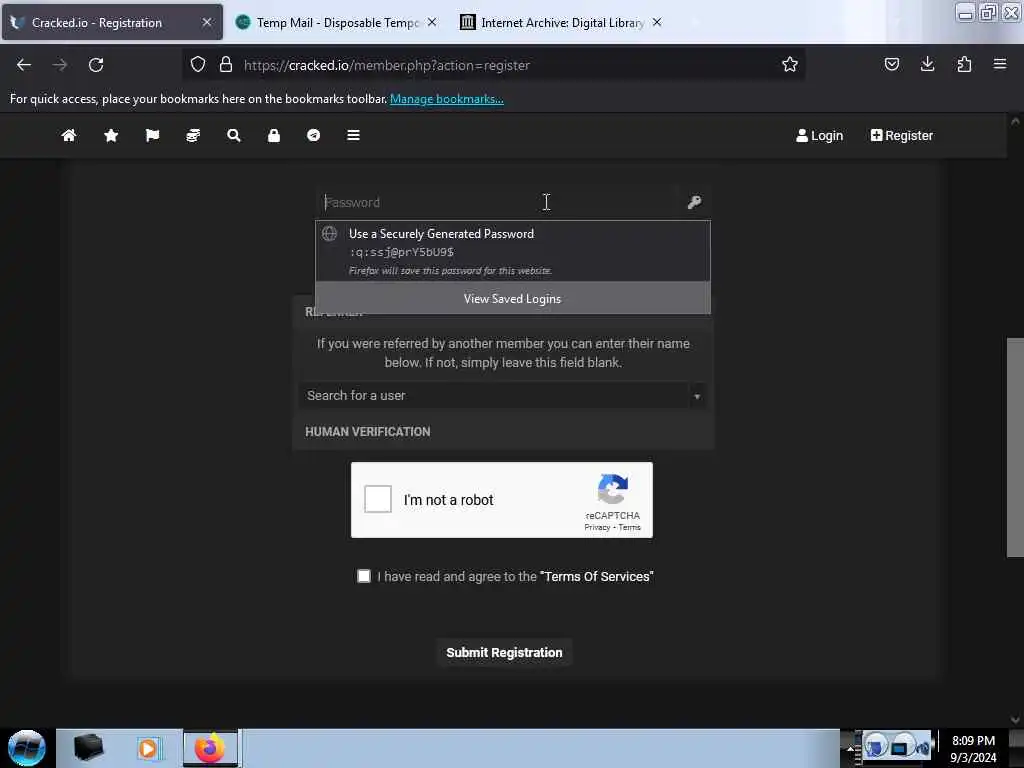The height and width of the screenshot is (768, 1024).
Task: Open the star icon in site nav
Action: [111, 135]
